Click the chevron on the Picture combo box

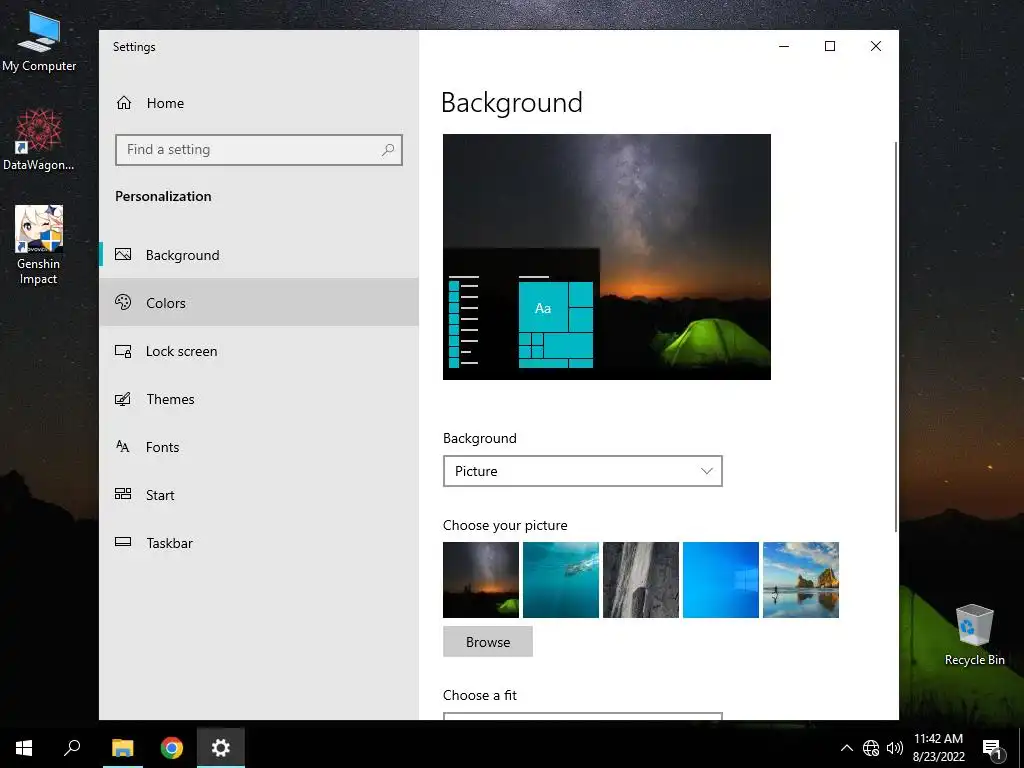tap(707, 471)
